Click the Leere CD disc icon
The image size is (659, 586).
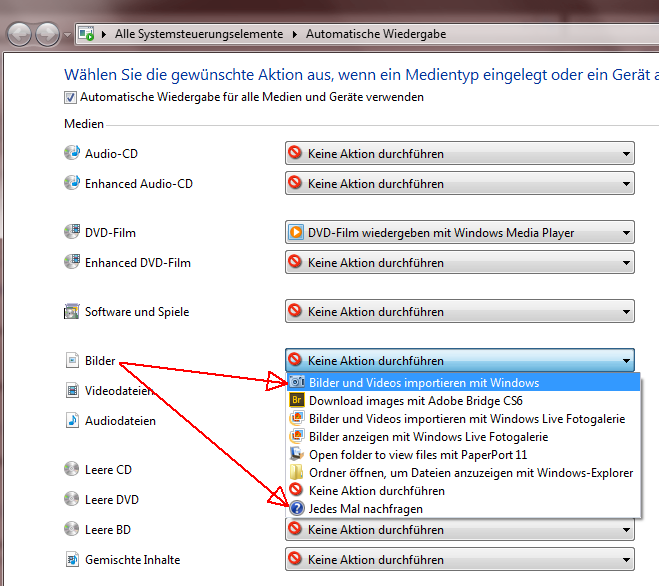click(x=72, y=470)
